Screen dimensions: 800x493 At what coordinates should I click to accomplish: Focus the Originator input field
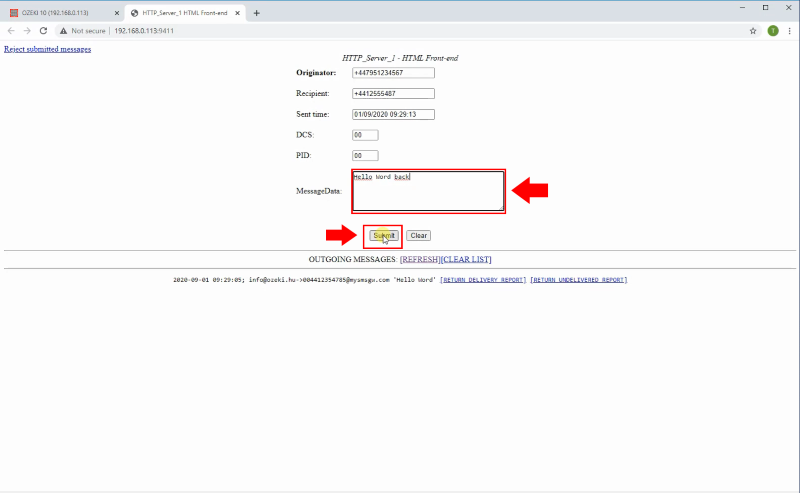coord(393,73)
